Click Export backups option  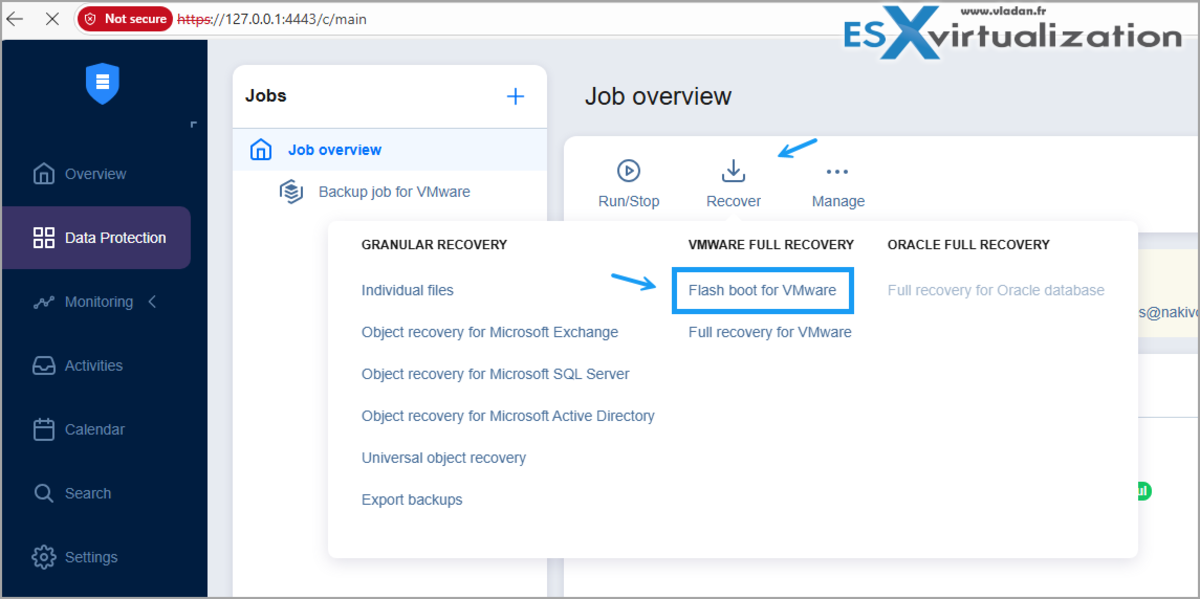click(410, 499)
